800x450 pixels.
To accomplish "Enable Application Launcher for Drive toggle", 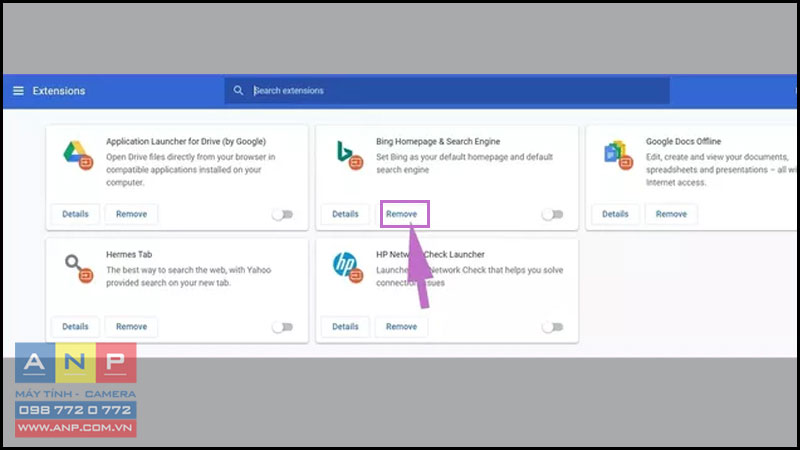I will coord(283,214).
